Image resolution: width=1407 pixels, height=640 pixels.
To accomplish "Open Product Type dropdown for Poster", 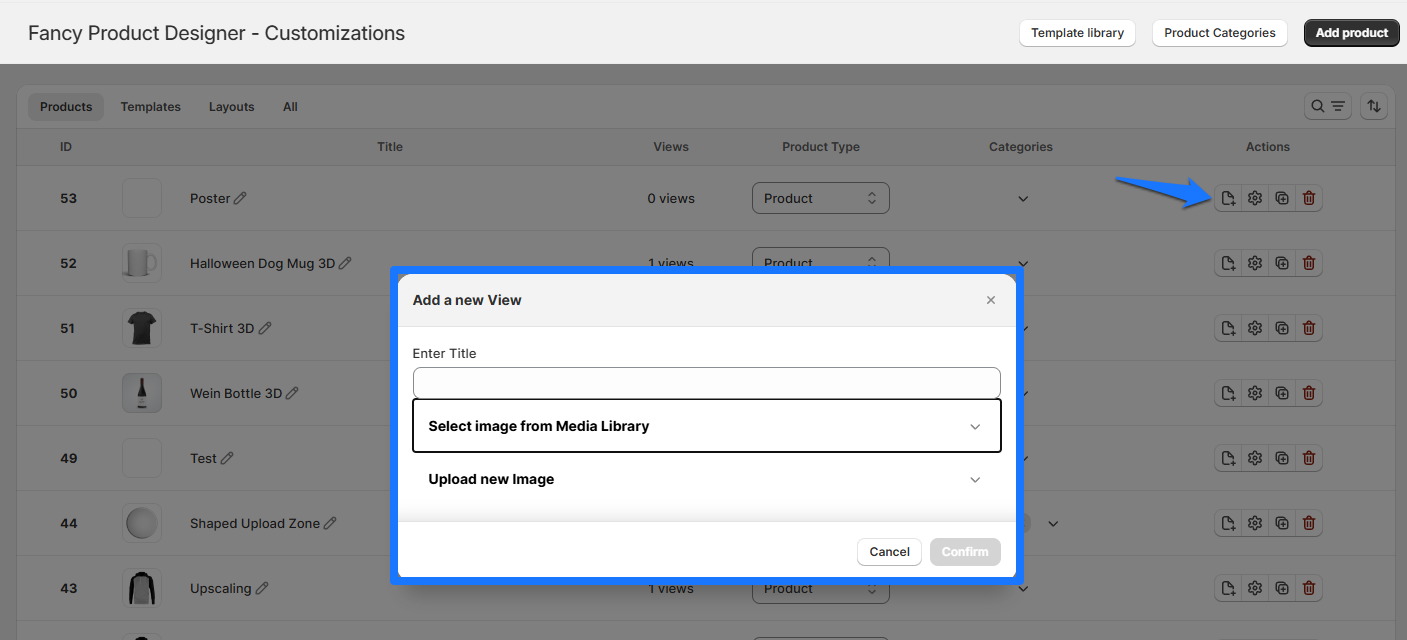I will click(820, 198).
